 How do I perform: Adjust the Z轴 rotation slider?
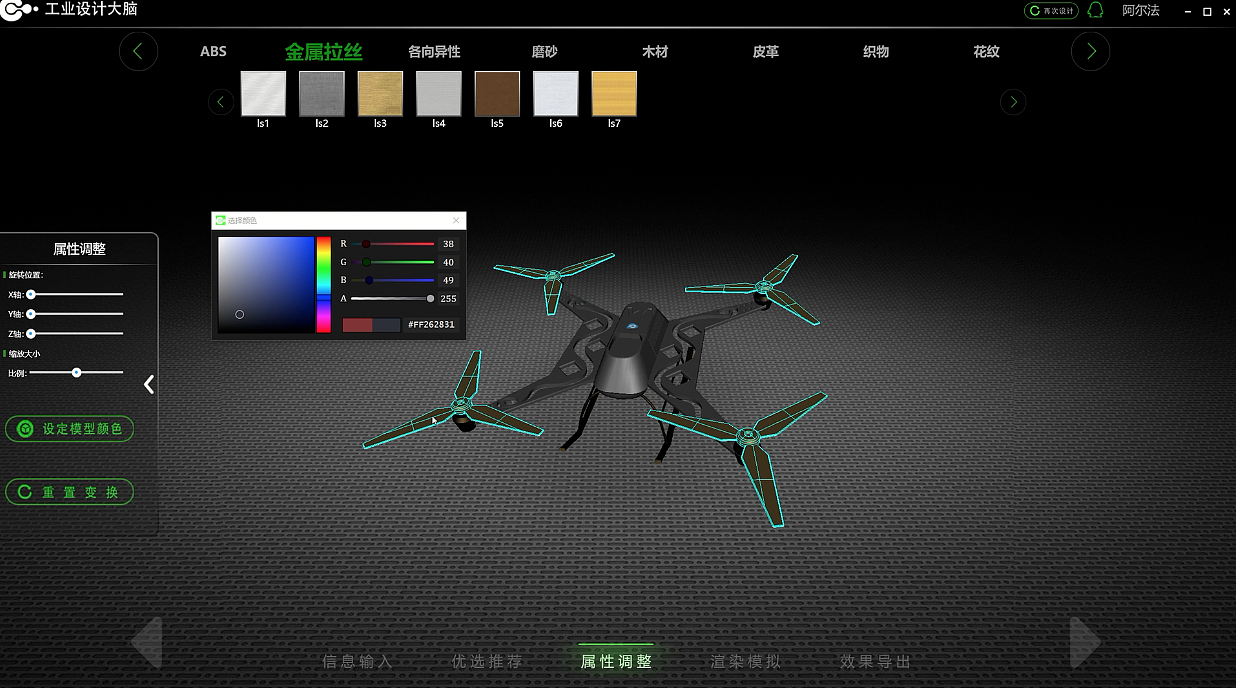(x=76, y=333)
